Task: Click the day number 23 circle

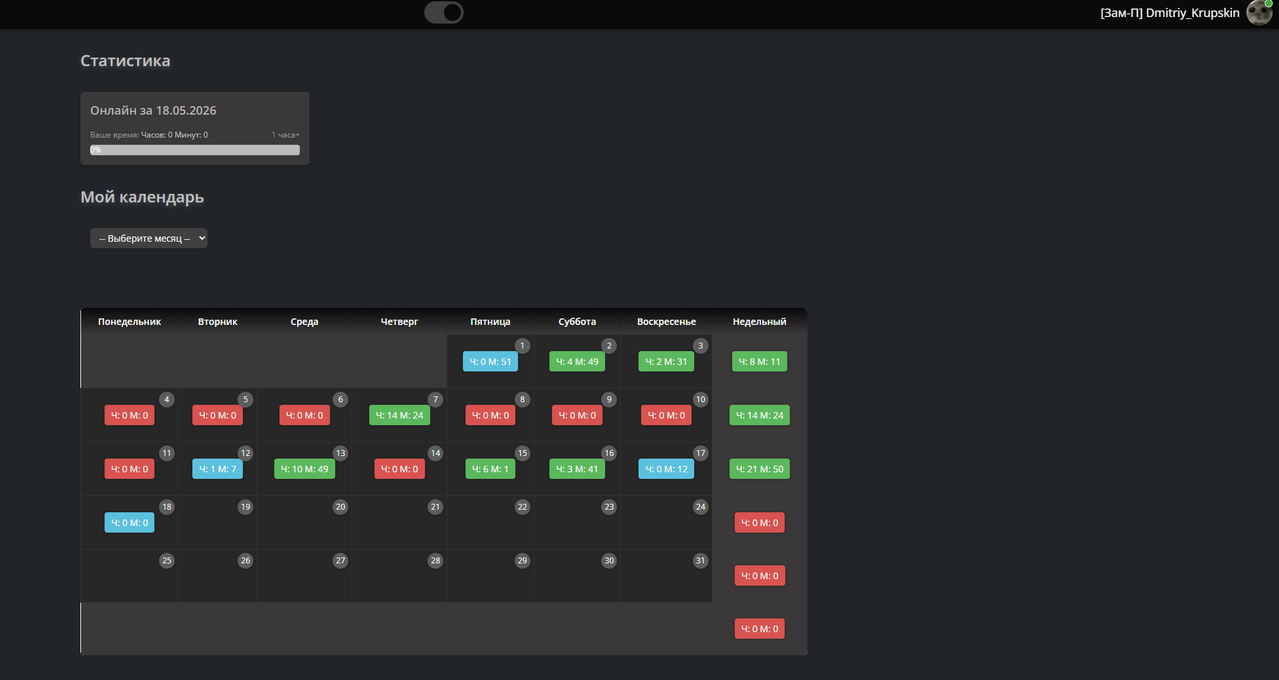Action: (x=609, y=507)
